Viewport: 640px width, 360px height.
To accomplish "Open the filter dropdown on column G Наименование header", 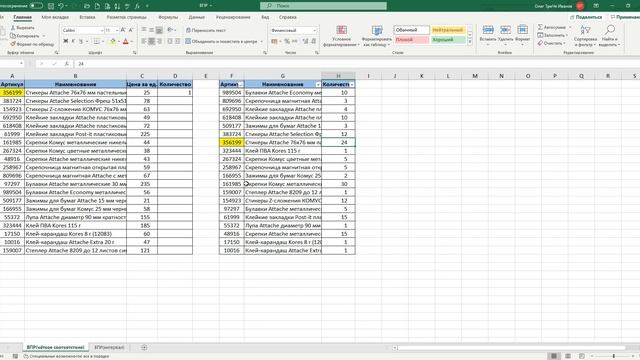I will tap(318, 84).
